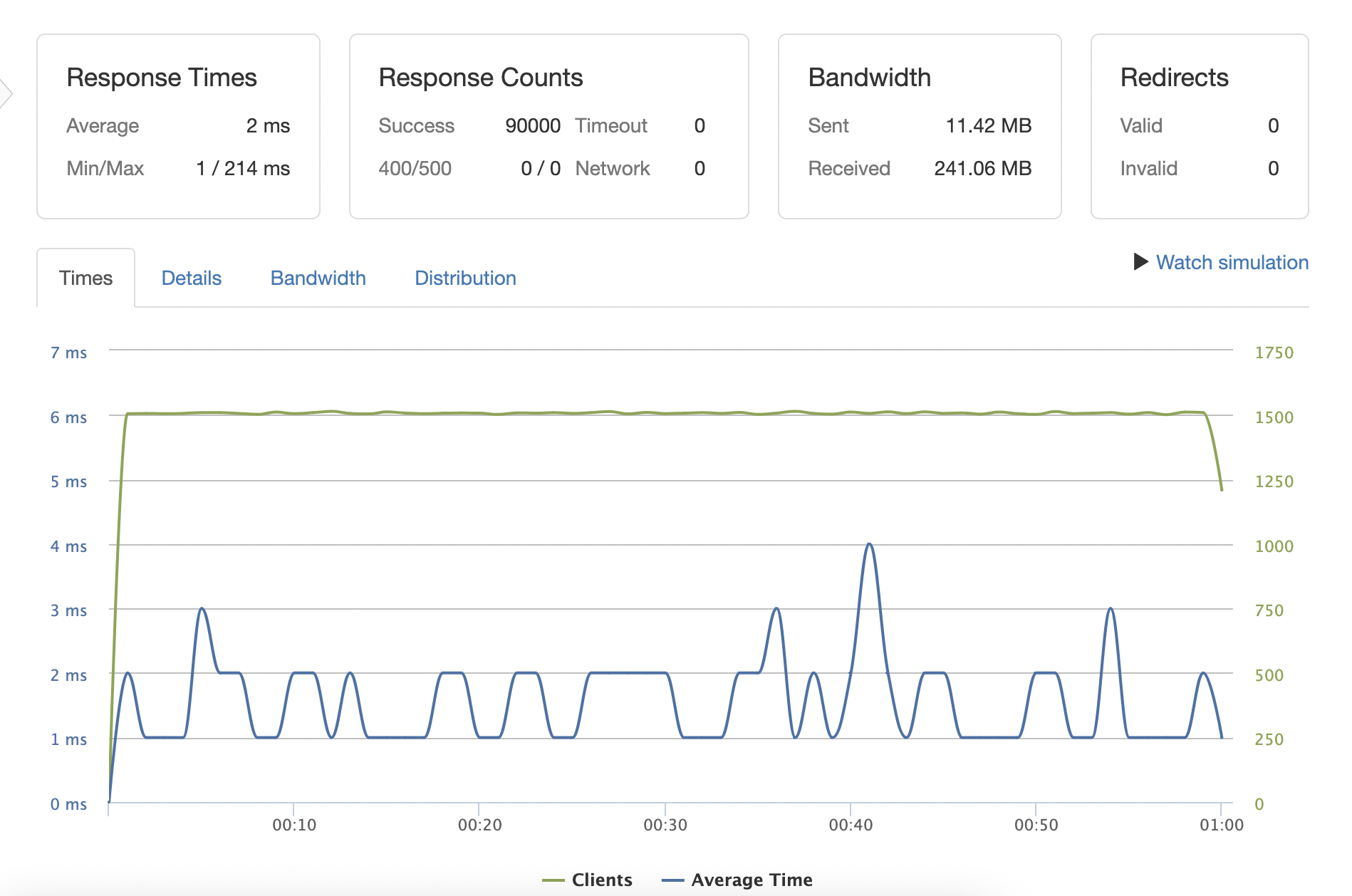Click the 7 ms axis label

pos(68,353)
